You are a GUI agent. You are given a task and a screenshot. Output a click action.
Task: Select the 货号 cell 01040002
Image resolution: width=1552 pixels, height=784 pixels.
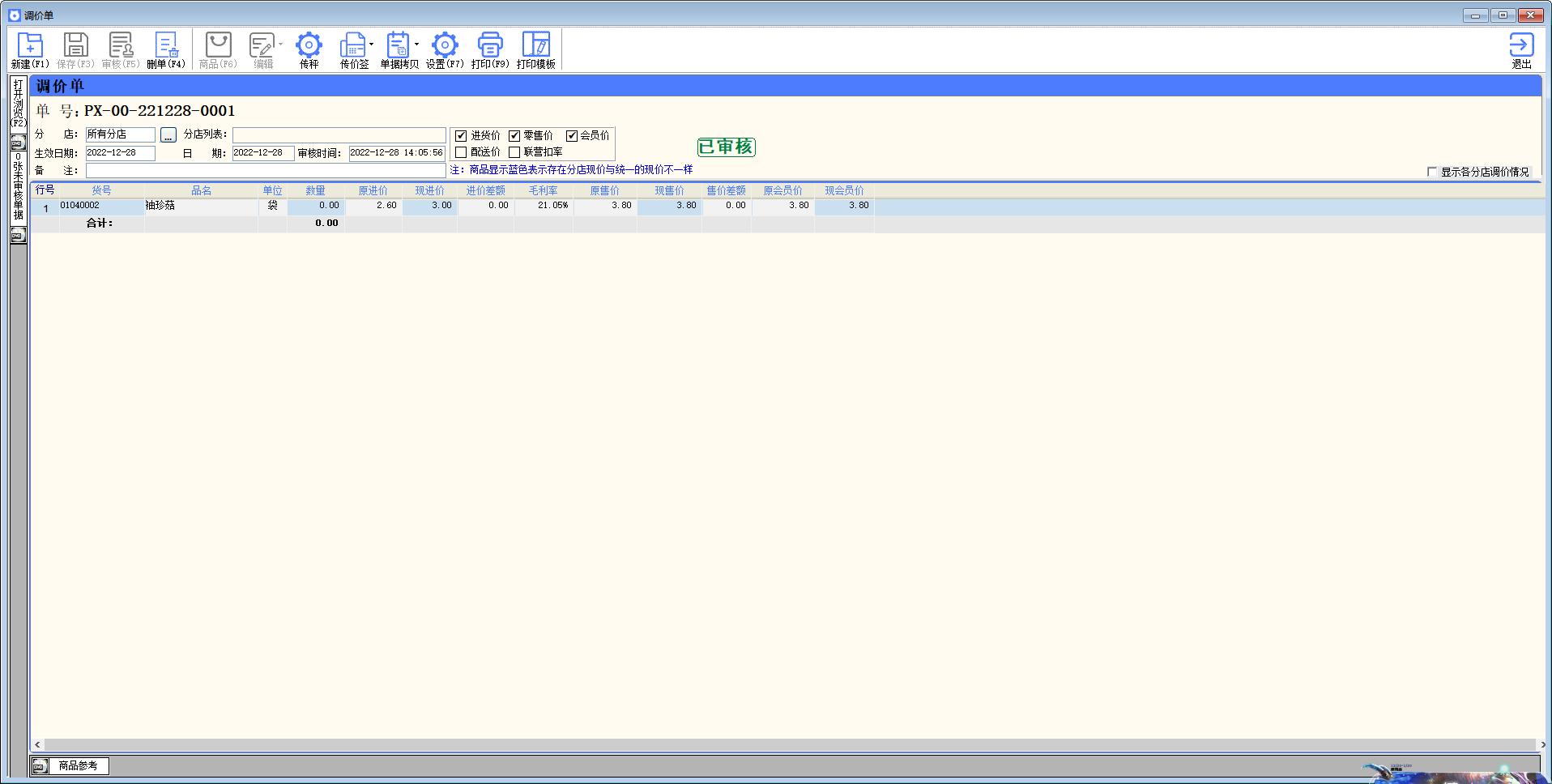click(101, 206)
